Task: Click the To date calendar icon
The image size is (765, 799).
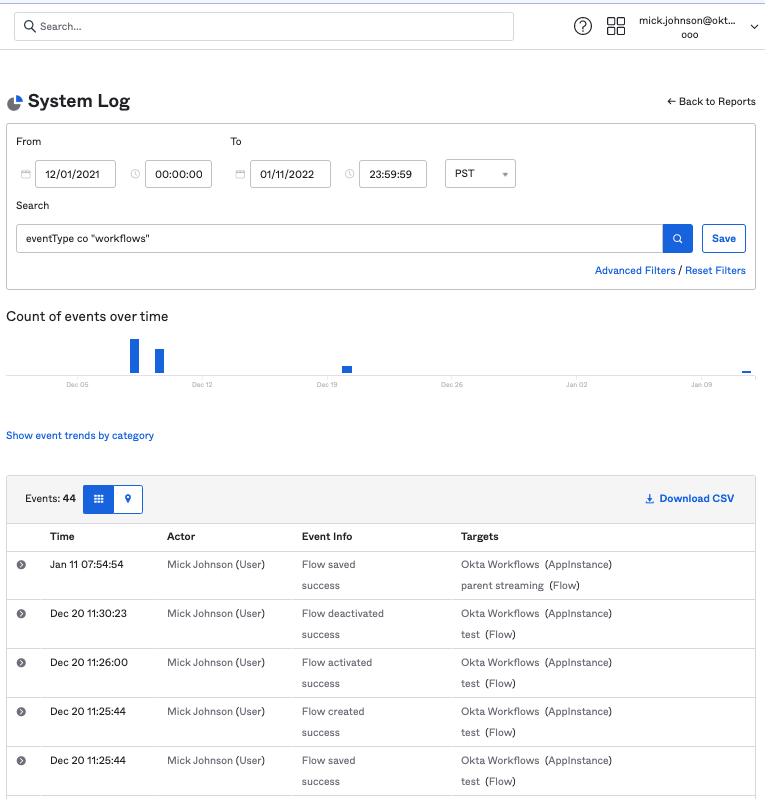Action: (240, 174)
